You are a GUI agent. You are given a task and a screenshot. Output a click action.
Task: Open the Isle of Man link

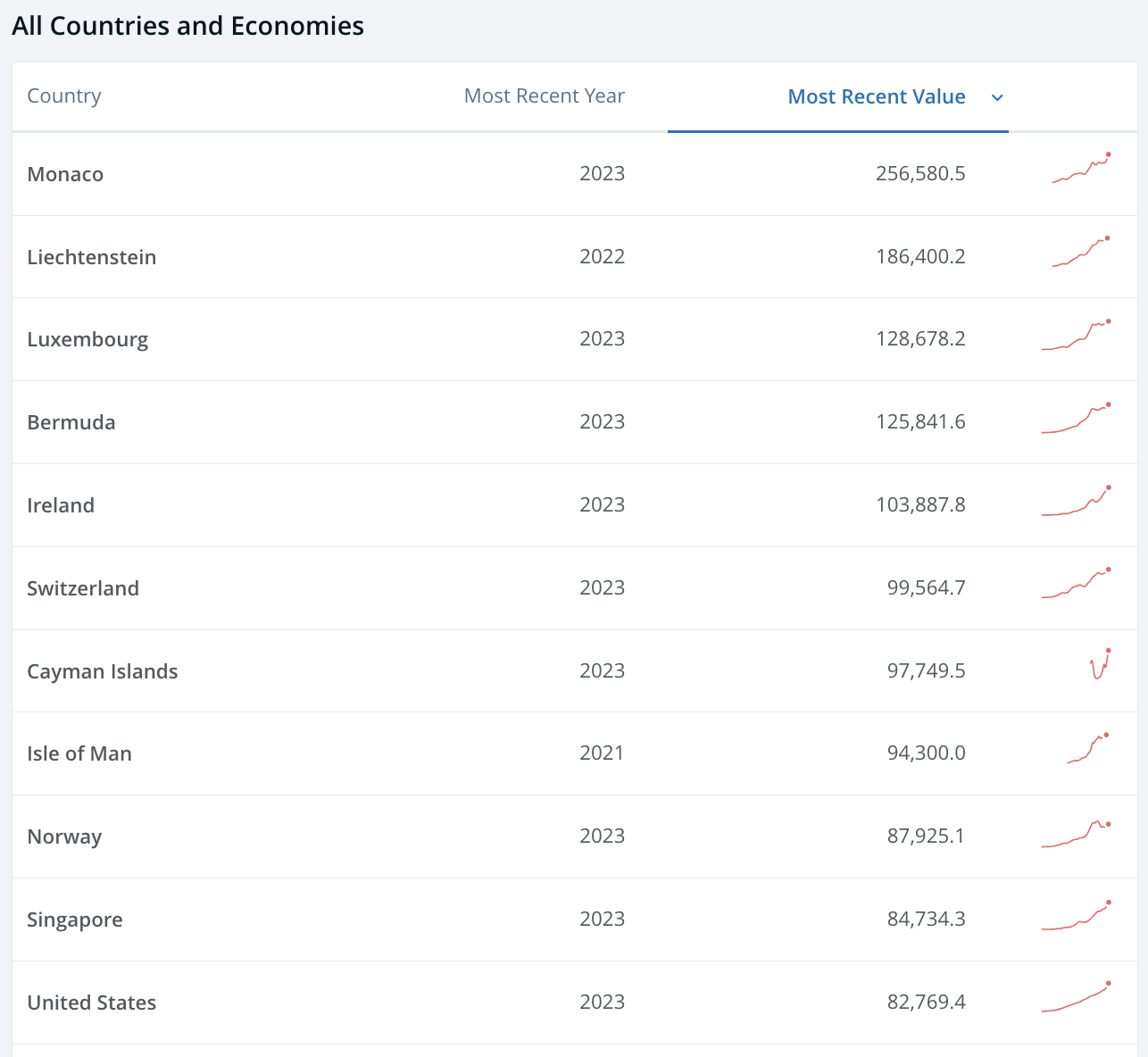(79, 753)
